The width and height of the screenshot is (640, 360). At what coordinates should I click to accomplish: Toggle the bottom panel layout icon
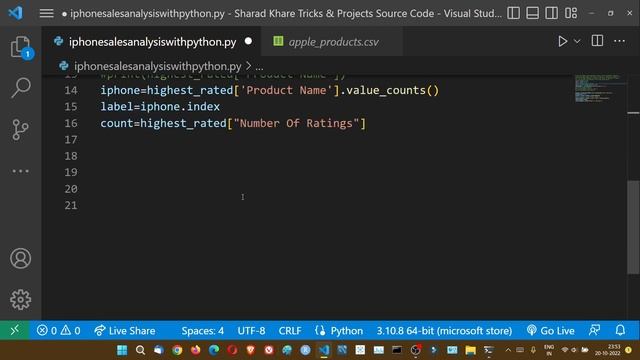(x=532, y=13)
